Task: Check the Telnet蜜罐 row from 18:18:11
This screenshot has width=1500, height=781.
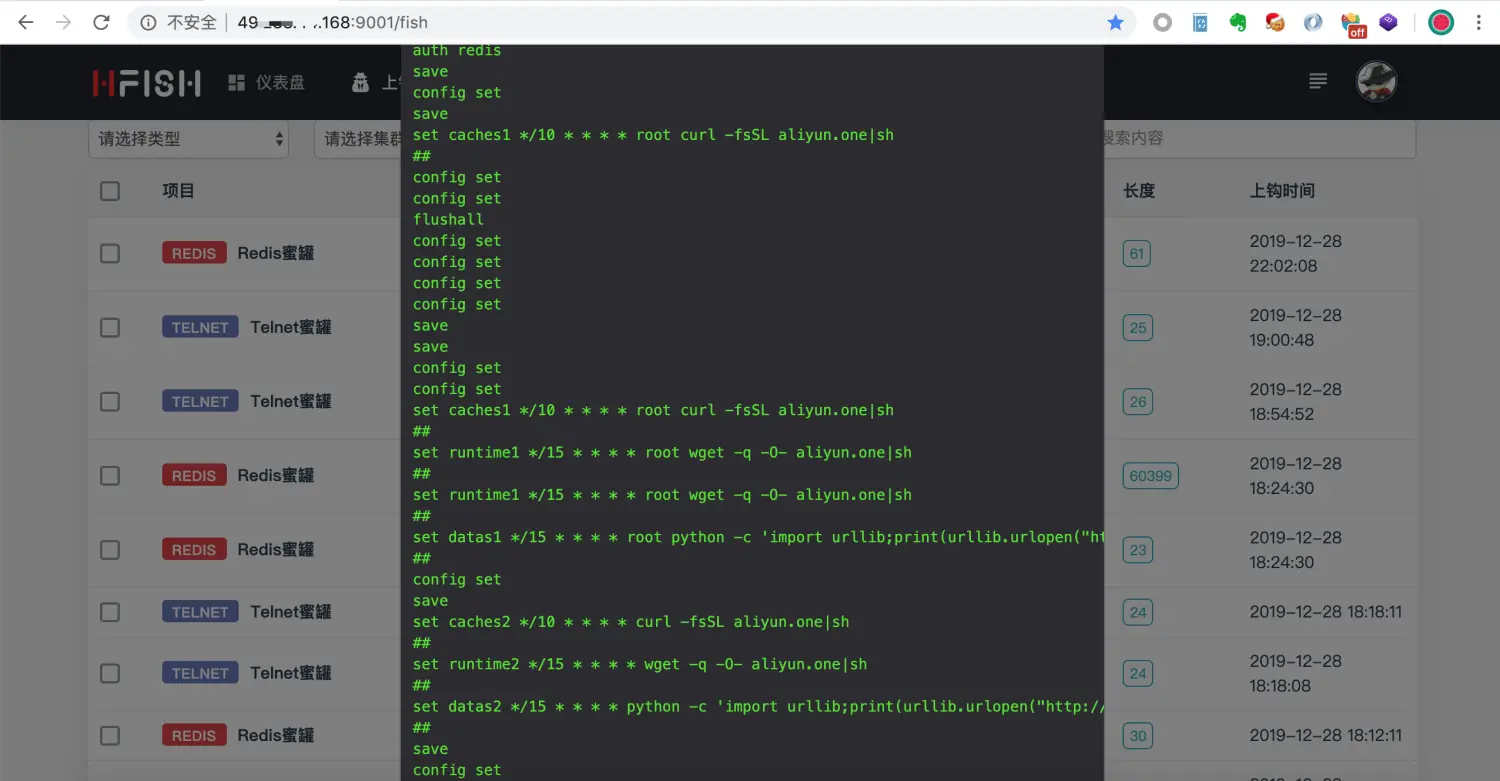Action: click(x=110, y=612)
